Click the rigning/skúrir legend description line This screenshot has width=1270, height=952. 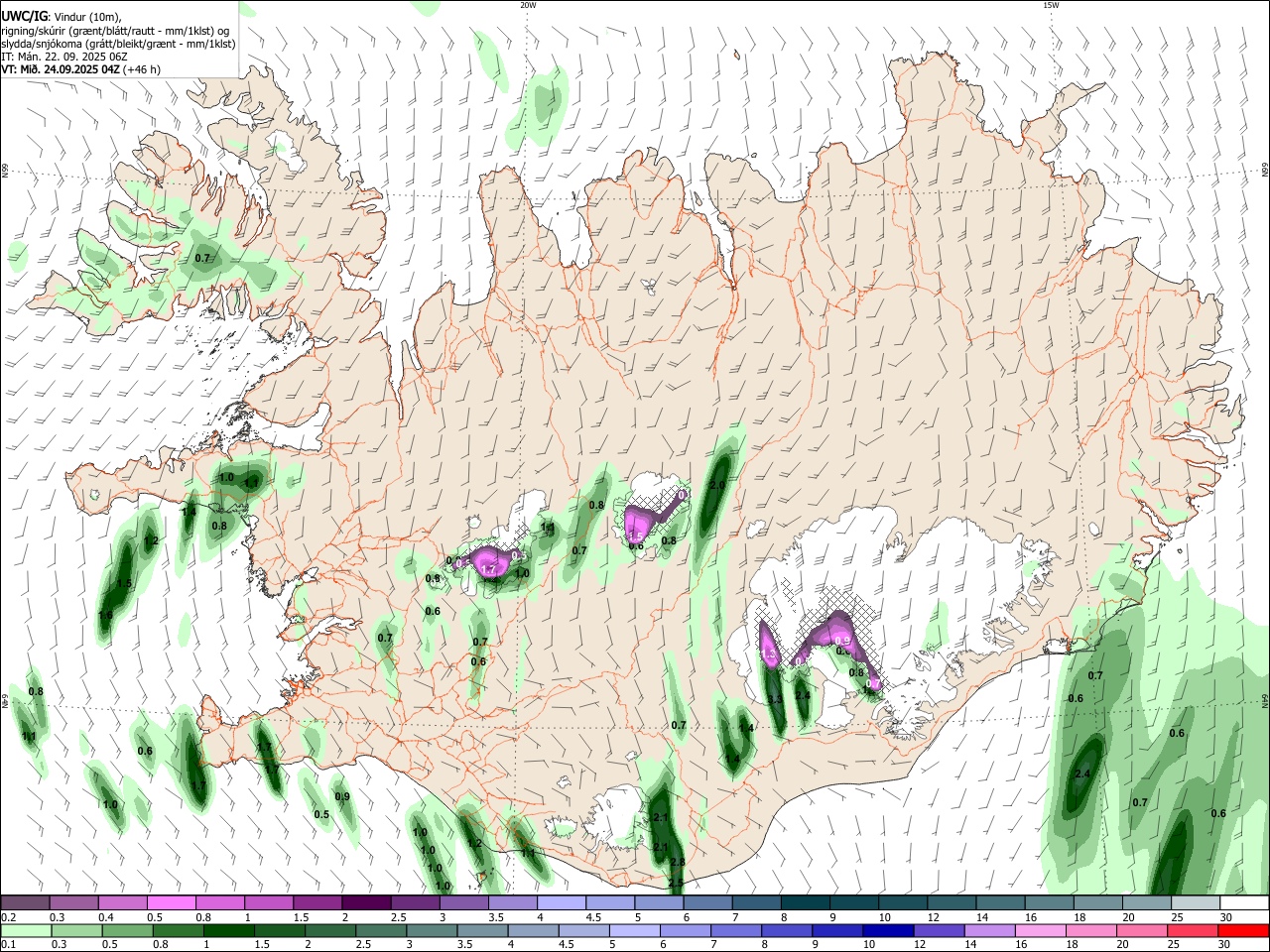pyautogui.click(x=116, y=30)
